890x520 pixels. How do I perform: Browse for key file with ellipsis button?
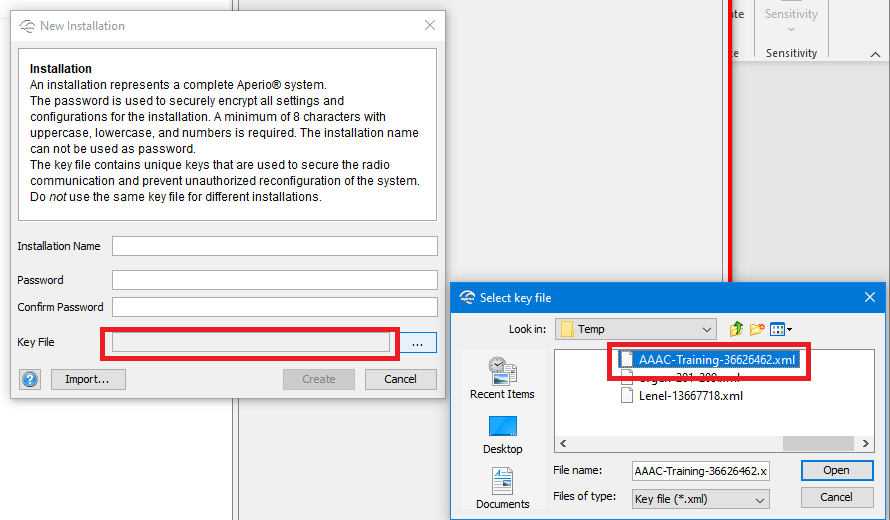(418, 343)
